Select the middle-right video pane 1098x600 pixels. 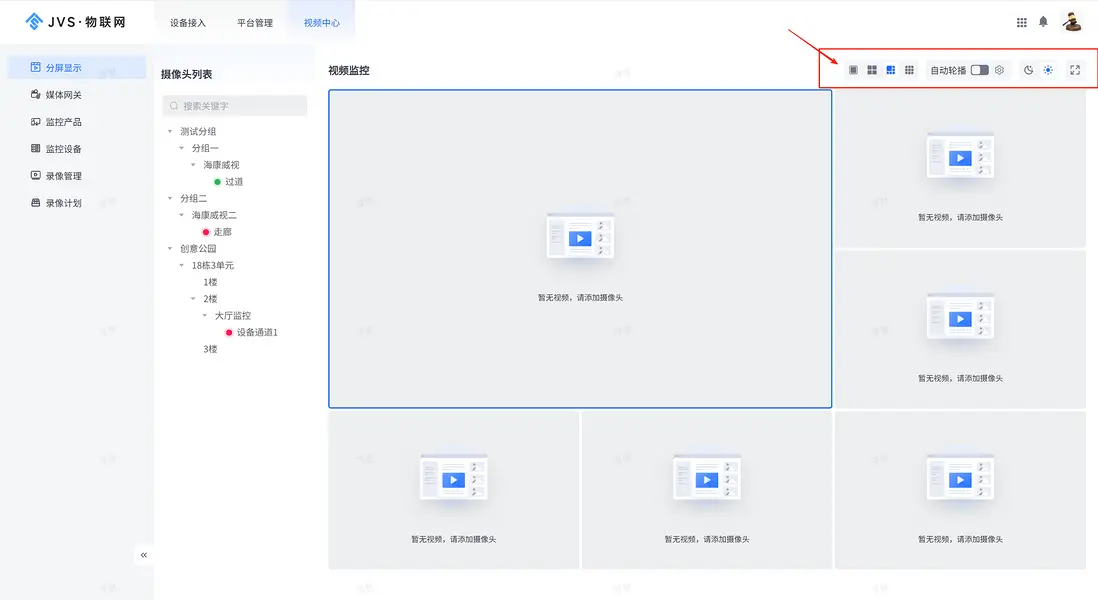[960, 329]
